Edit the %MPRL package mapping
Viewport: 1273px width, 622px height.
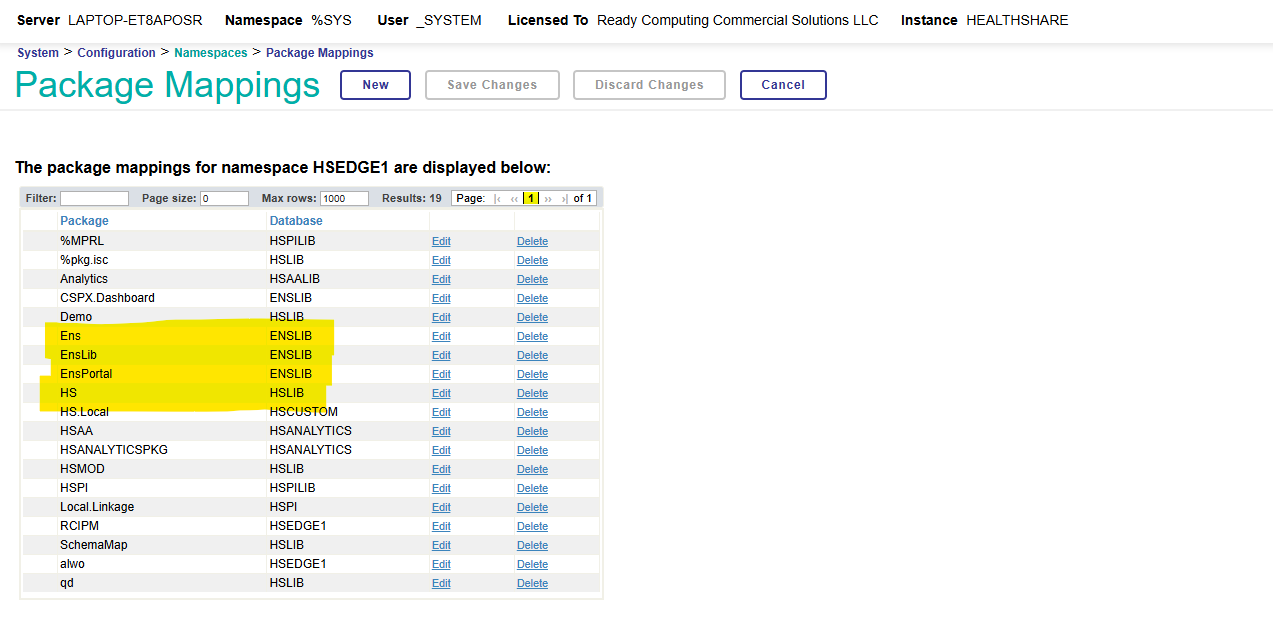click(x=441, y=241)
